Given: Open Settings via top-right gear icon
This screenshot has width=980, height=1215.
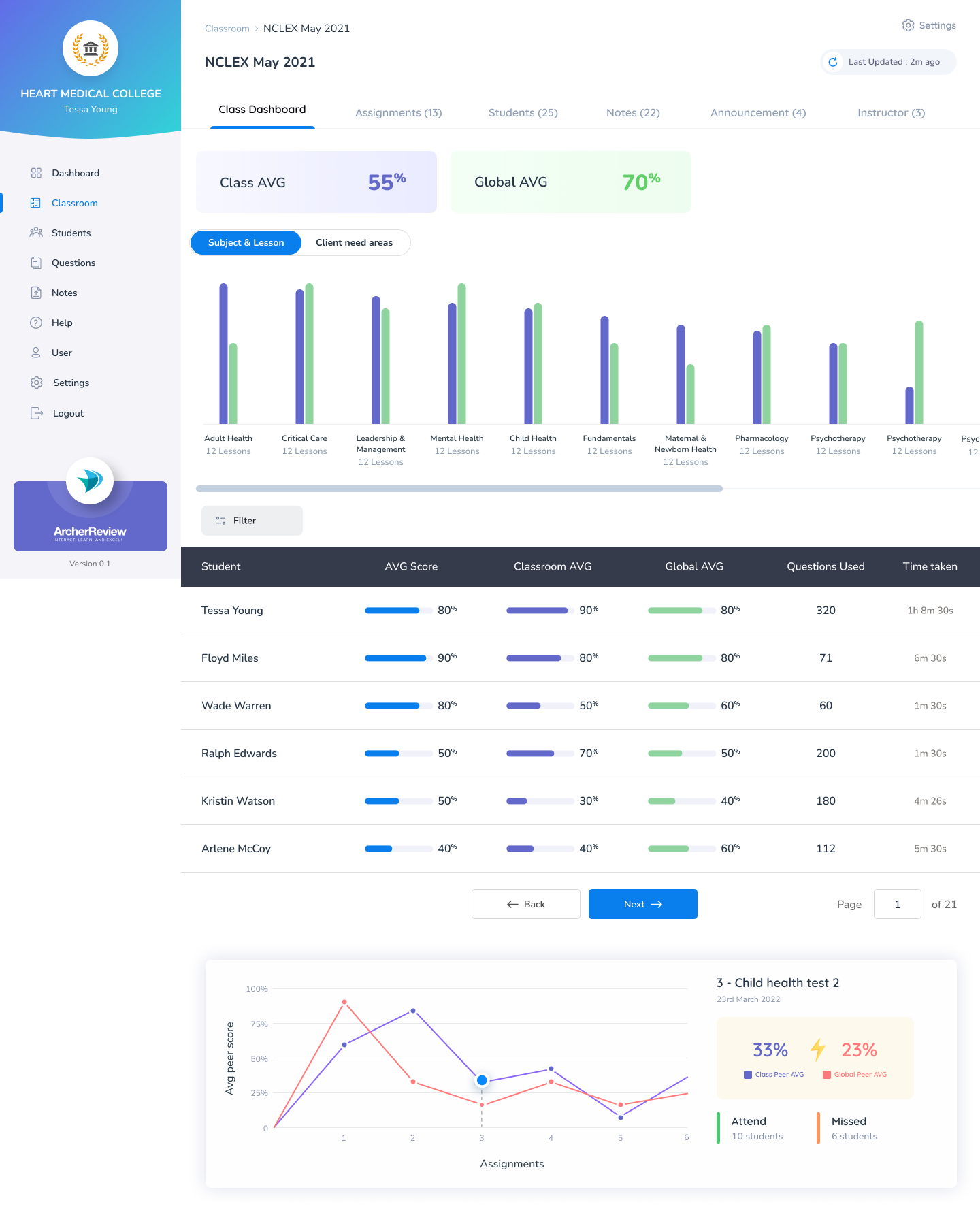Looking at the screenshot, I should click(x=909, y=25).
